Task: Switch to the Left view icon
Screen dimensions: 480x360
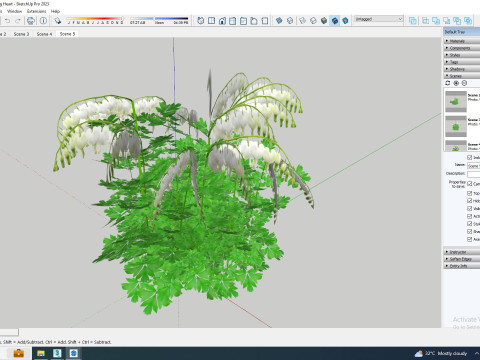Action: click(254, 21)
